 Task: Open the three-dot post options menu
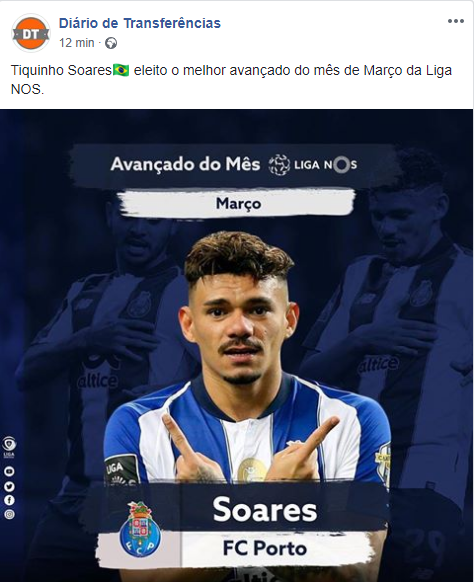455,21
